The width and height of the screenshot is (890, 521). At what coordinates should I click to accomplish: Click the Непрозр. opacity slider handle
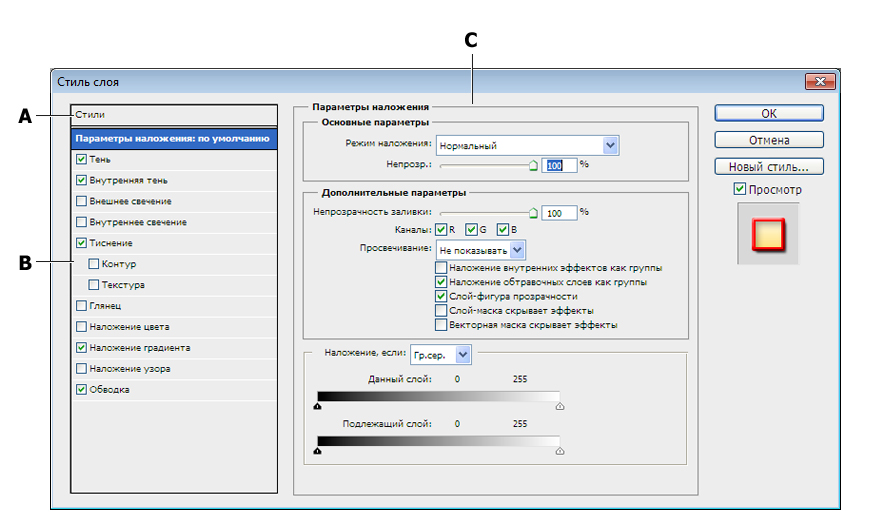pos(533,165)
